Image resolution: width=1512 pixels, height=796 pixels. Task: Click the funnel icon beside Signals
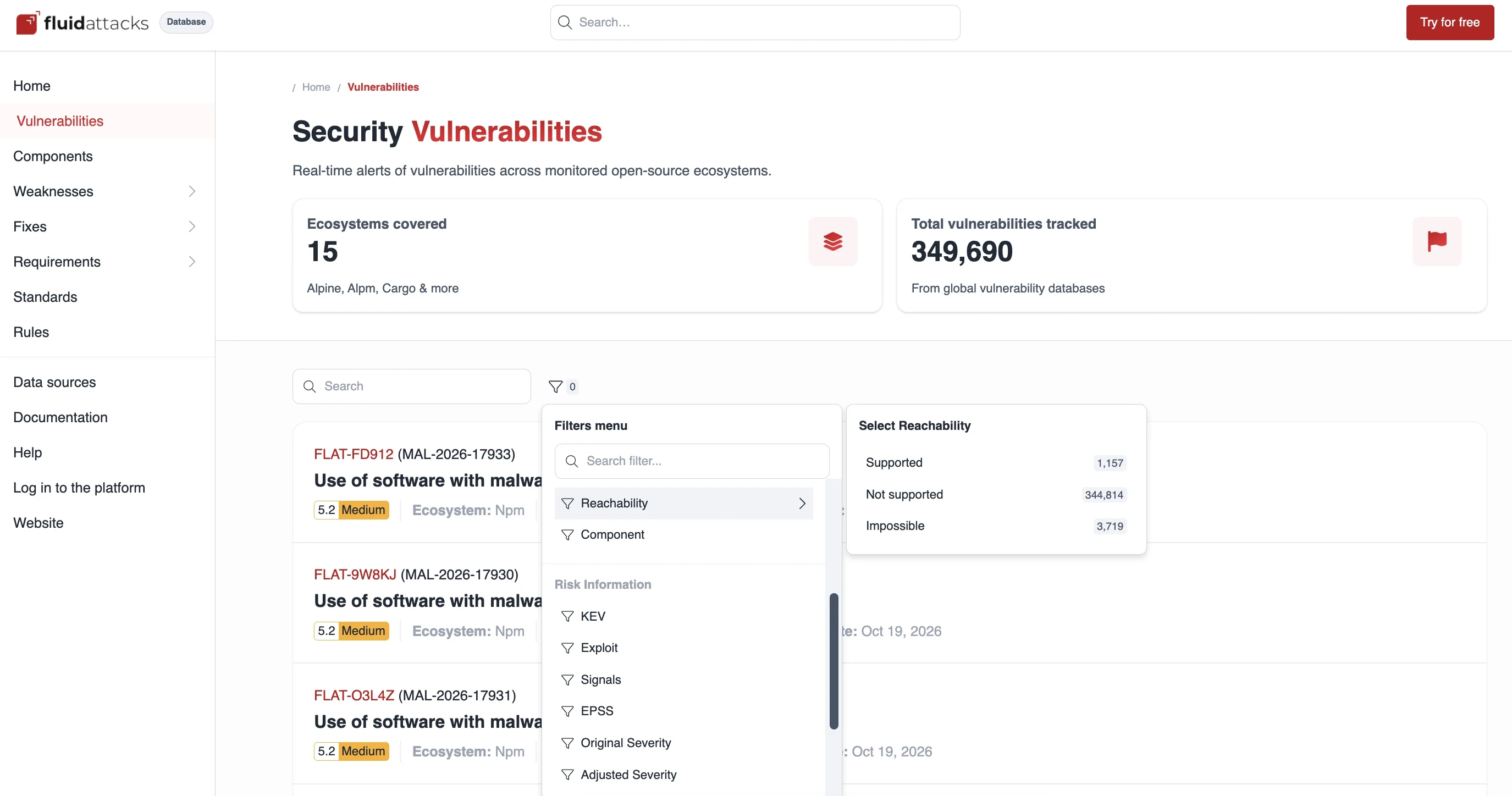click(x=567, y=680)
